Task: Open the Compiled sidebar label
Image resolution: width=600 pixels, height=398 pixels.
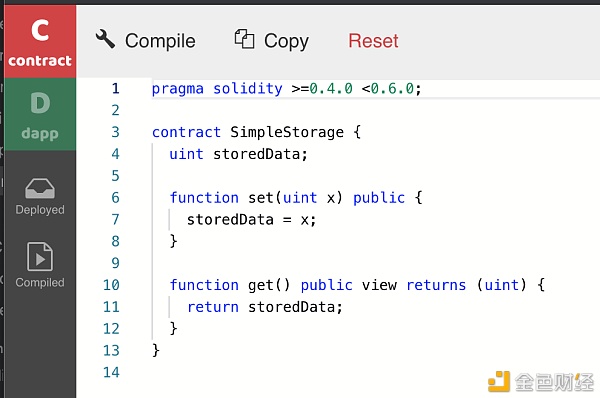Action: coord(40,282)
